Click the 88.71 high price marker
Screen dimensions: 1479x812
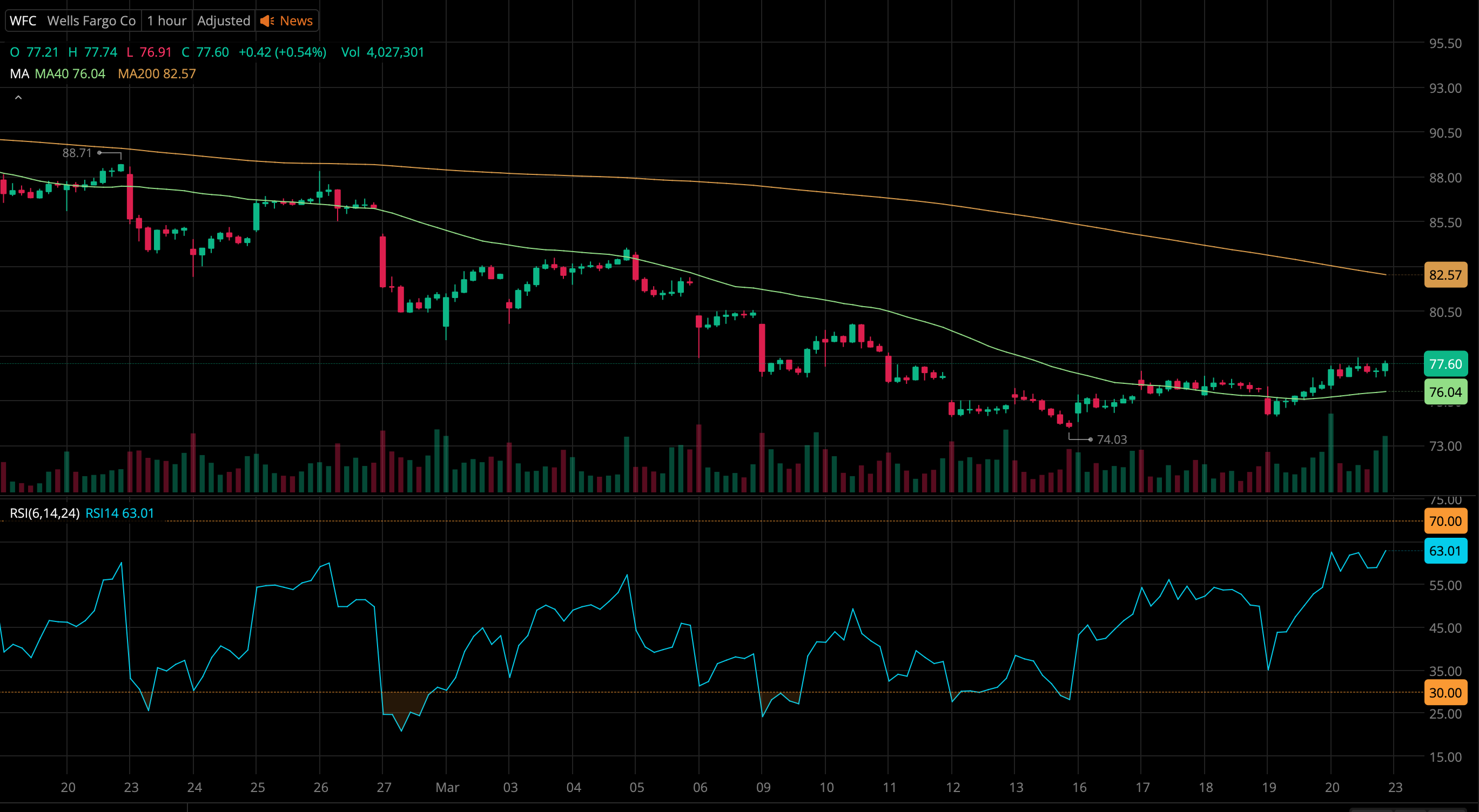(x=77, y=153)
